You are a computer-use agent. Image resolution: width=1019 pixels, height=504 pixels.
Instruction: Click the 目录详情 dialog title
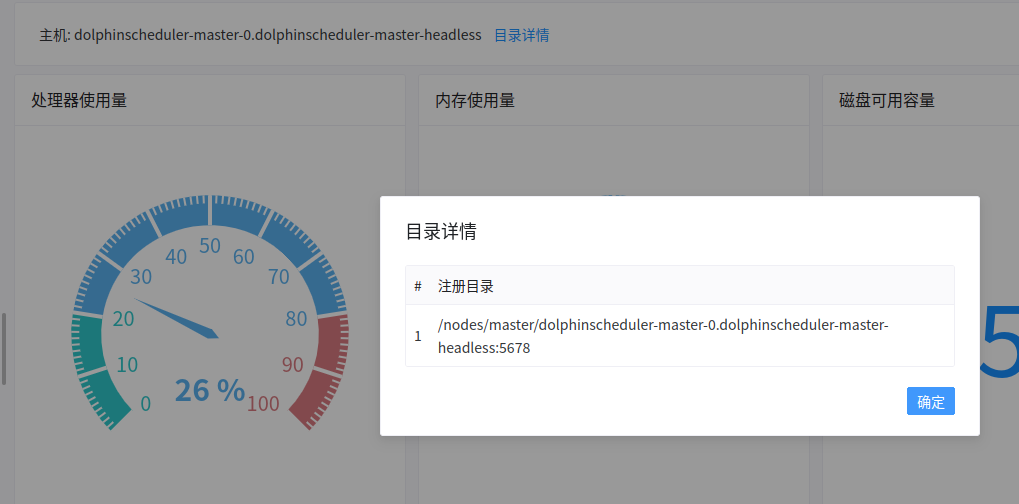(441, 232)
